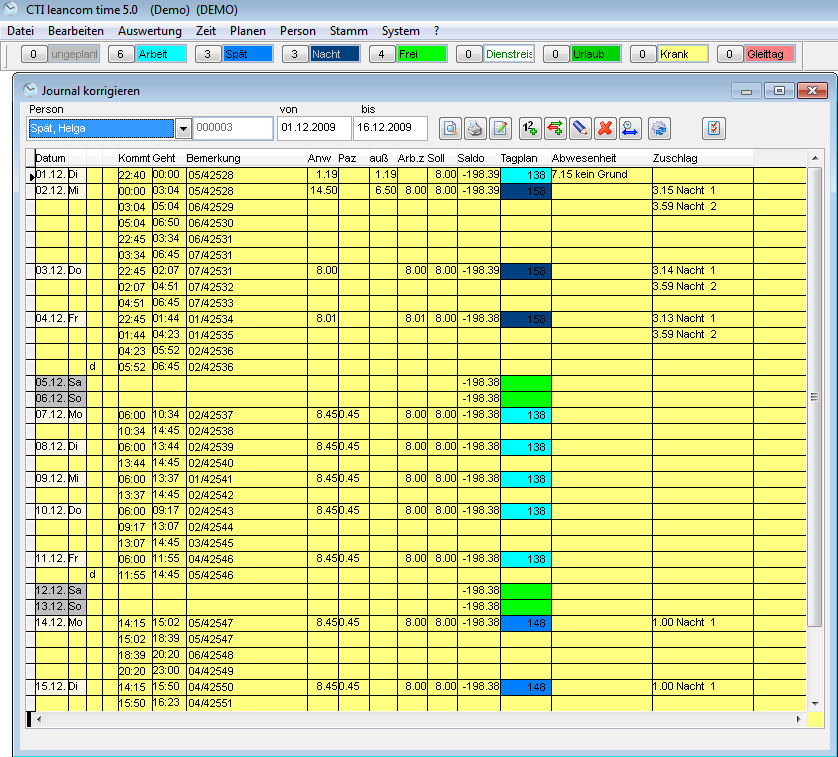Expand the Person dropdown arrow
This screenshot has width=838, height=757.
(x=183, y=128)
